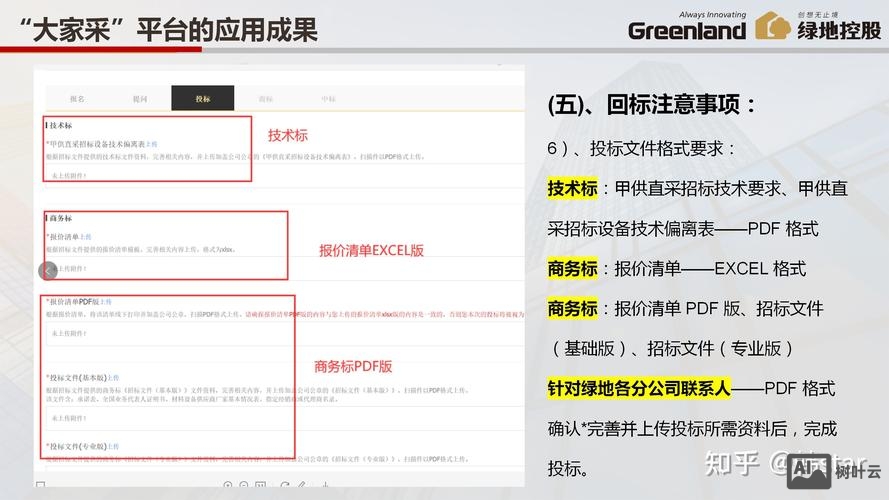Select the active 投标 tab
Screen dimensions: 889x500
tap(203, 98)
